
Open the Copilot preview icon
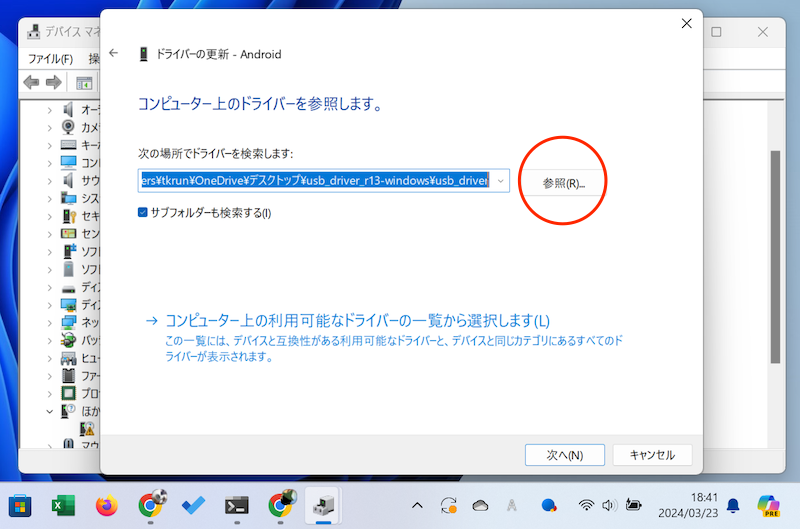coord(768,505)
